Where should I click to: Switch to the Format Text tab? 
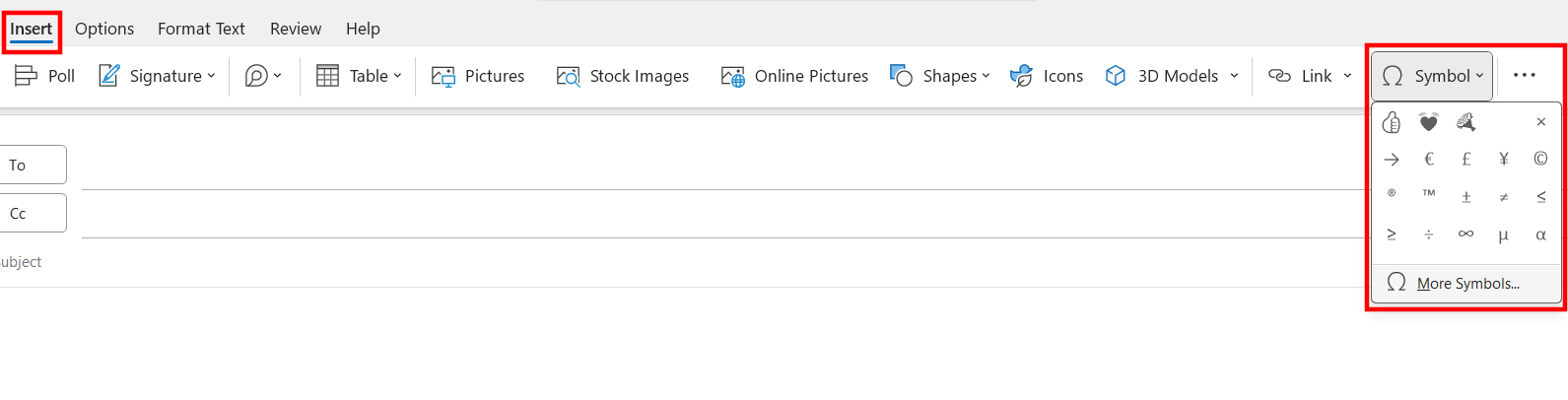click(201, 29)
